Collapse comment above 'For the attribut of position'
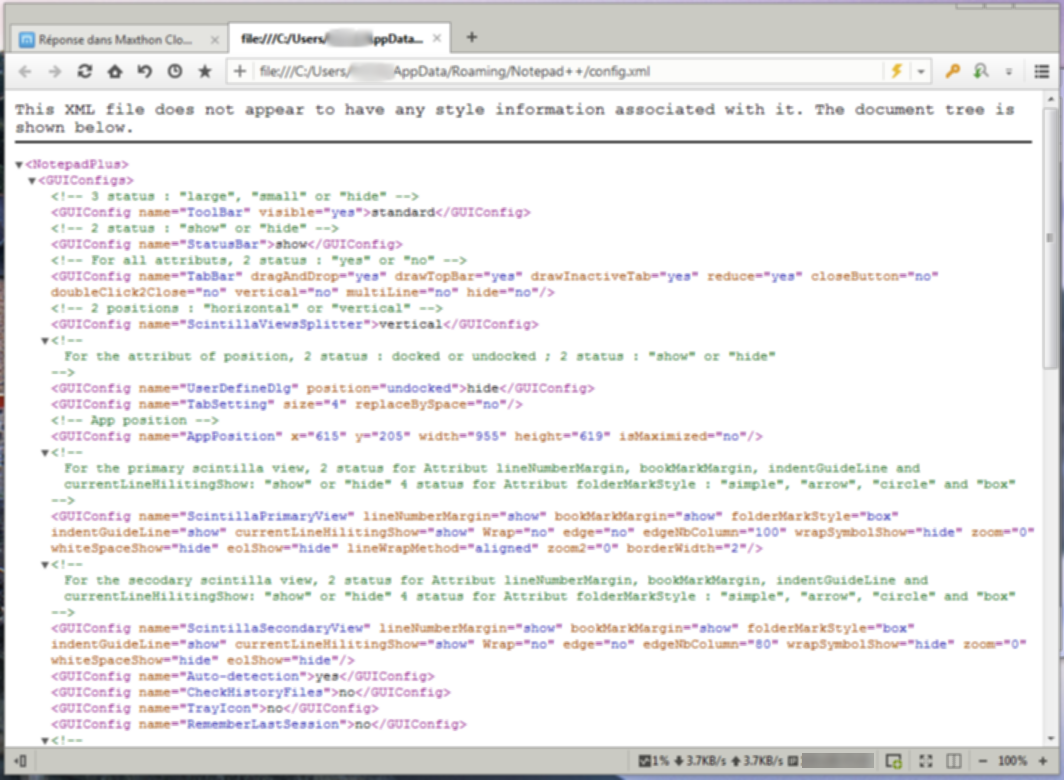The height and width of the screenshot is (780, 1064). point(45,341)
